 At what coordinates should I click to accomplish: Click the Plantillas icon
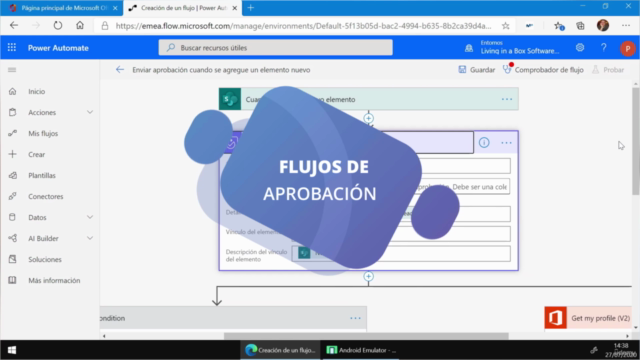tap(12, 176)
